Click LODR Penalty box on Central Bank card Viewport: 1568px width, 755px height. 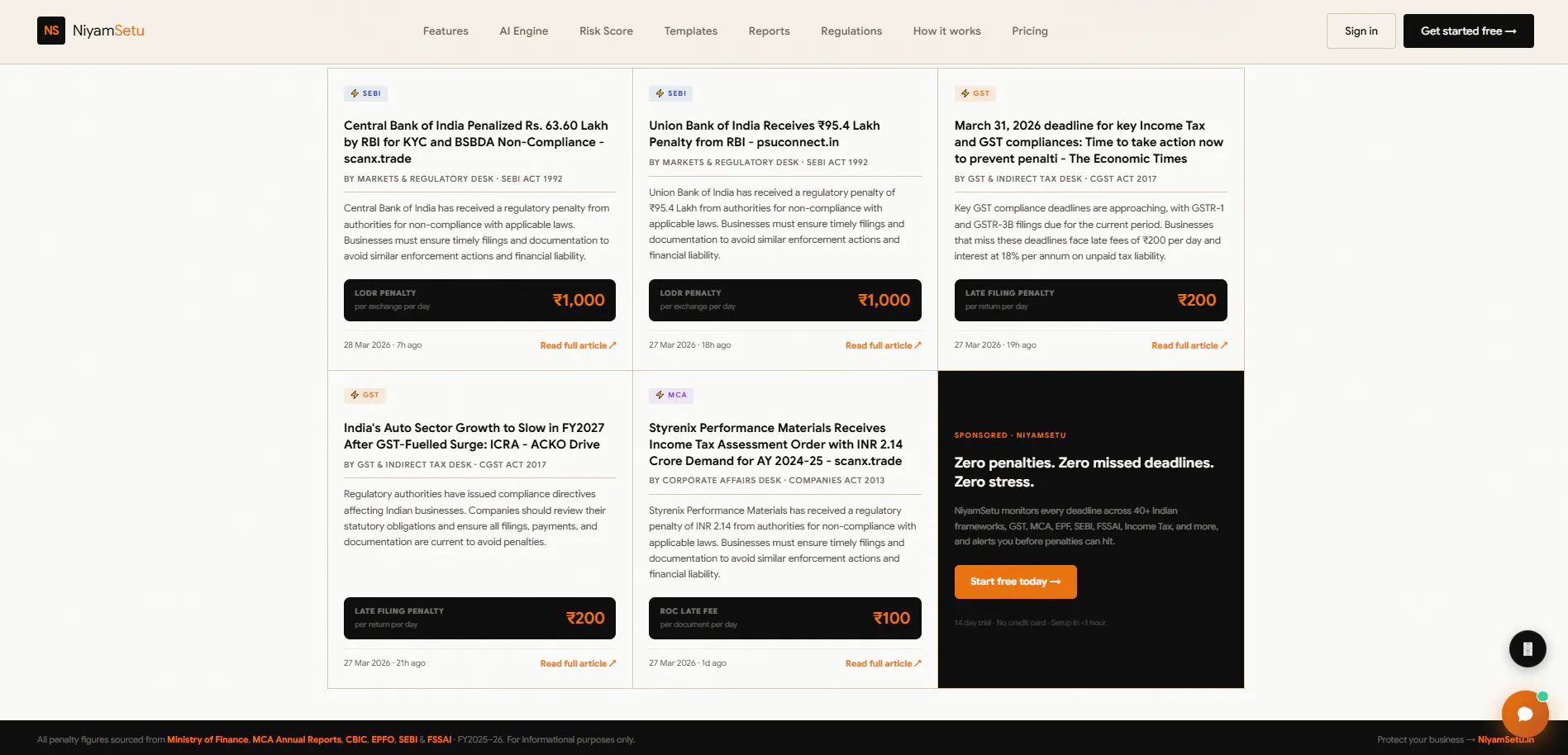(479, 300)
